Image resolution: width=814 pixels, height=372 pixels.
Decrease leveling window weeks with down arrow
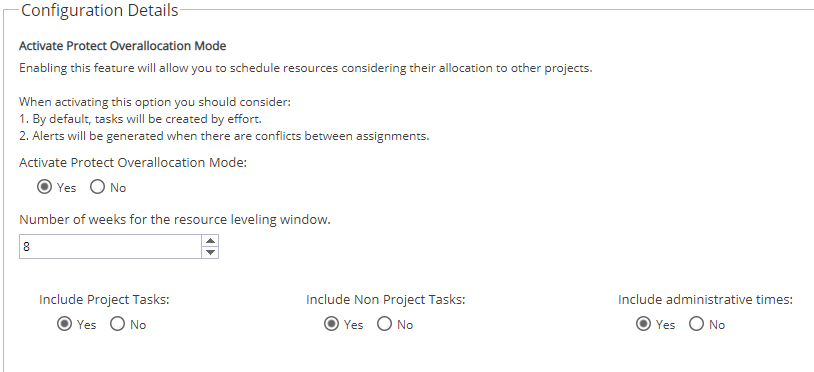click(210, 252)
